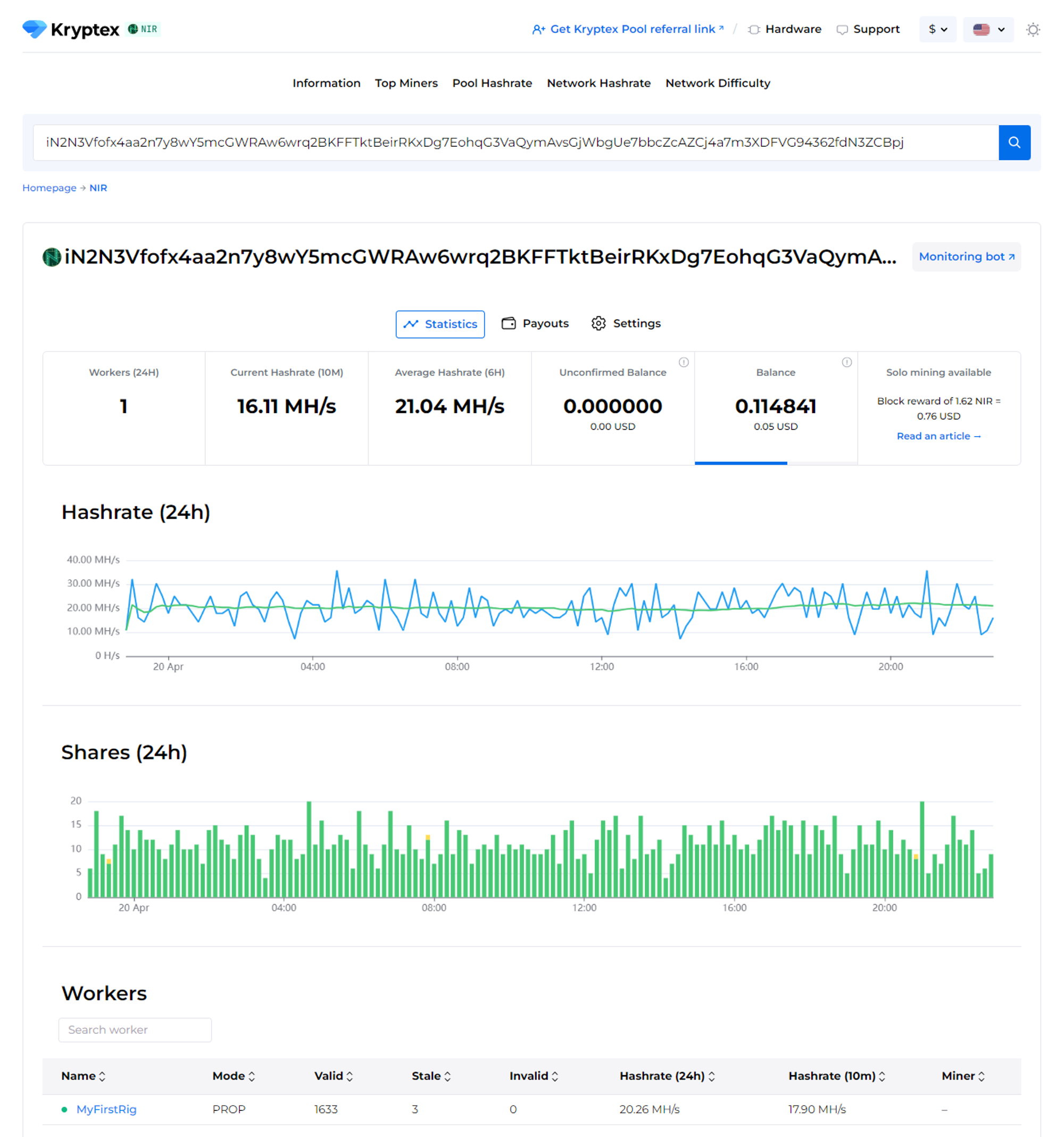This screenshot has width=1064, height=1137.
Task: Open the currency $ dropdown
Action: pyautogui.click(x=937, y=29)
